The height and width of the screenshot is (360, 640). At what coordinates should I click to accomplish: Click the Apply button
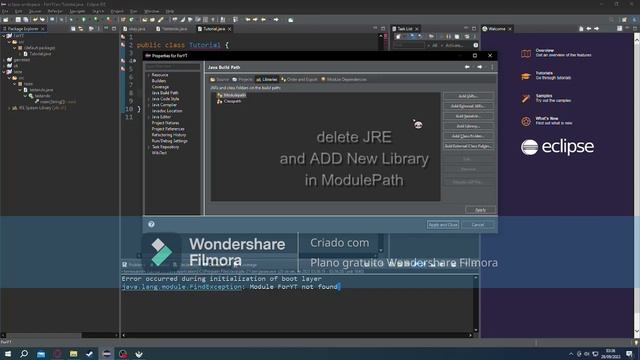pos(480,210)
